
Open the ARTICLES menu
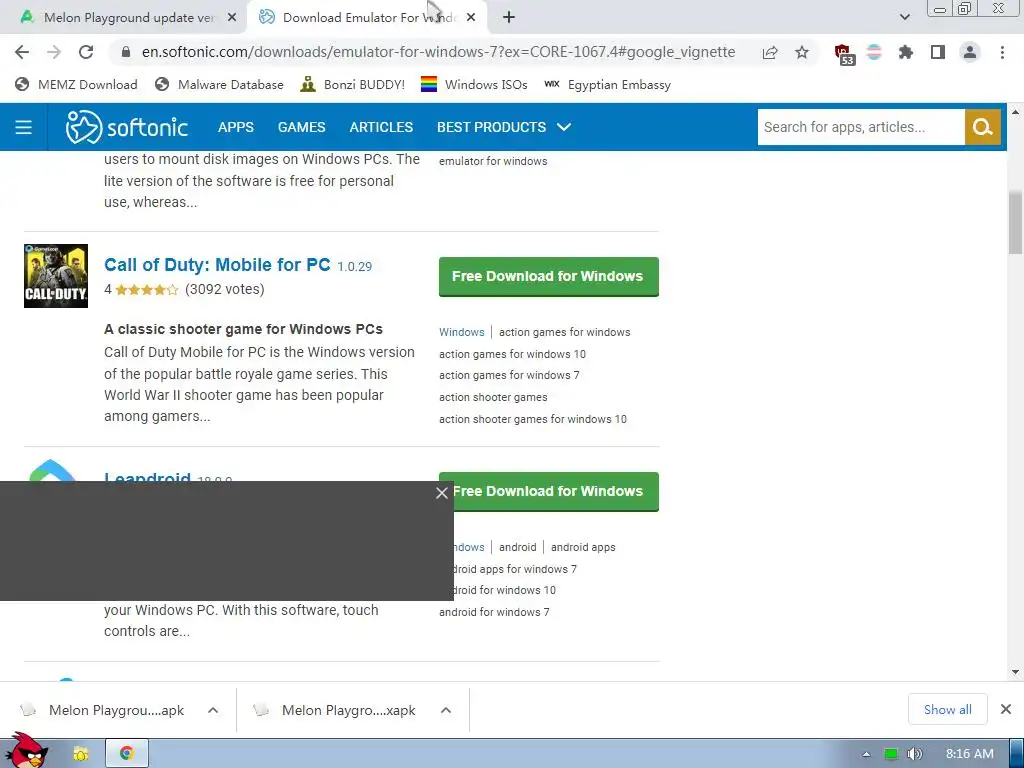click(381, 127)
